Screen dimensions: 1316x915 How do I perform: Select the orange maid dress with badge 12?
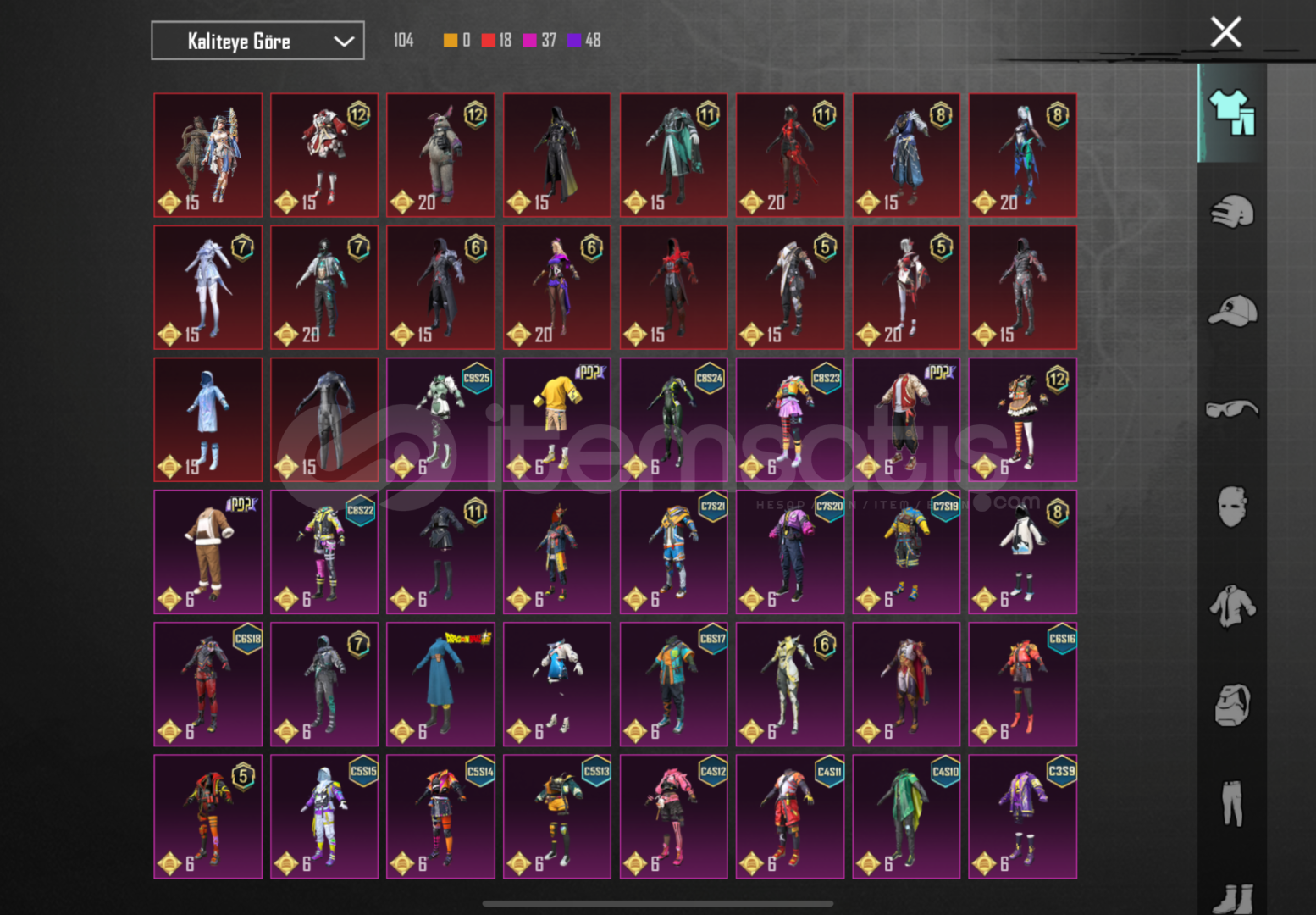pos(1023,419)
